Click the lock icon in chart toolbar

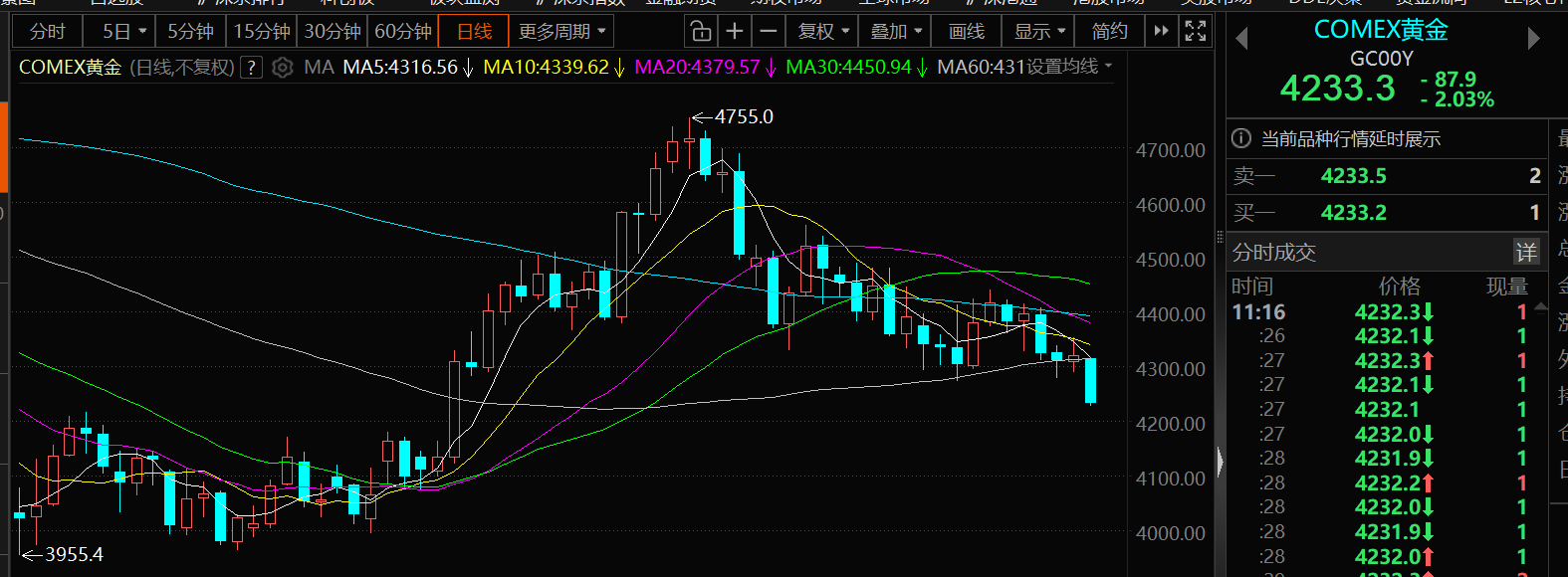point(701,32)
